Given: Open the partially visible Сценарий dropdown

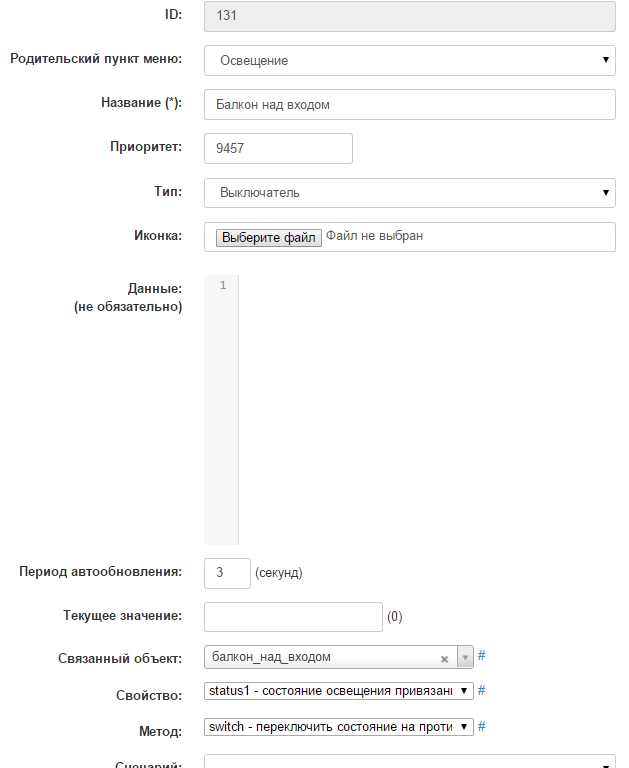Looking at the screenshot, I should click(409, 762).
